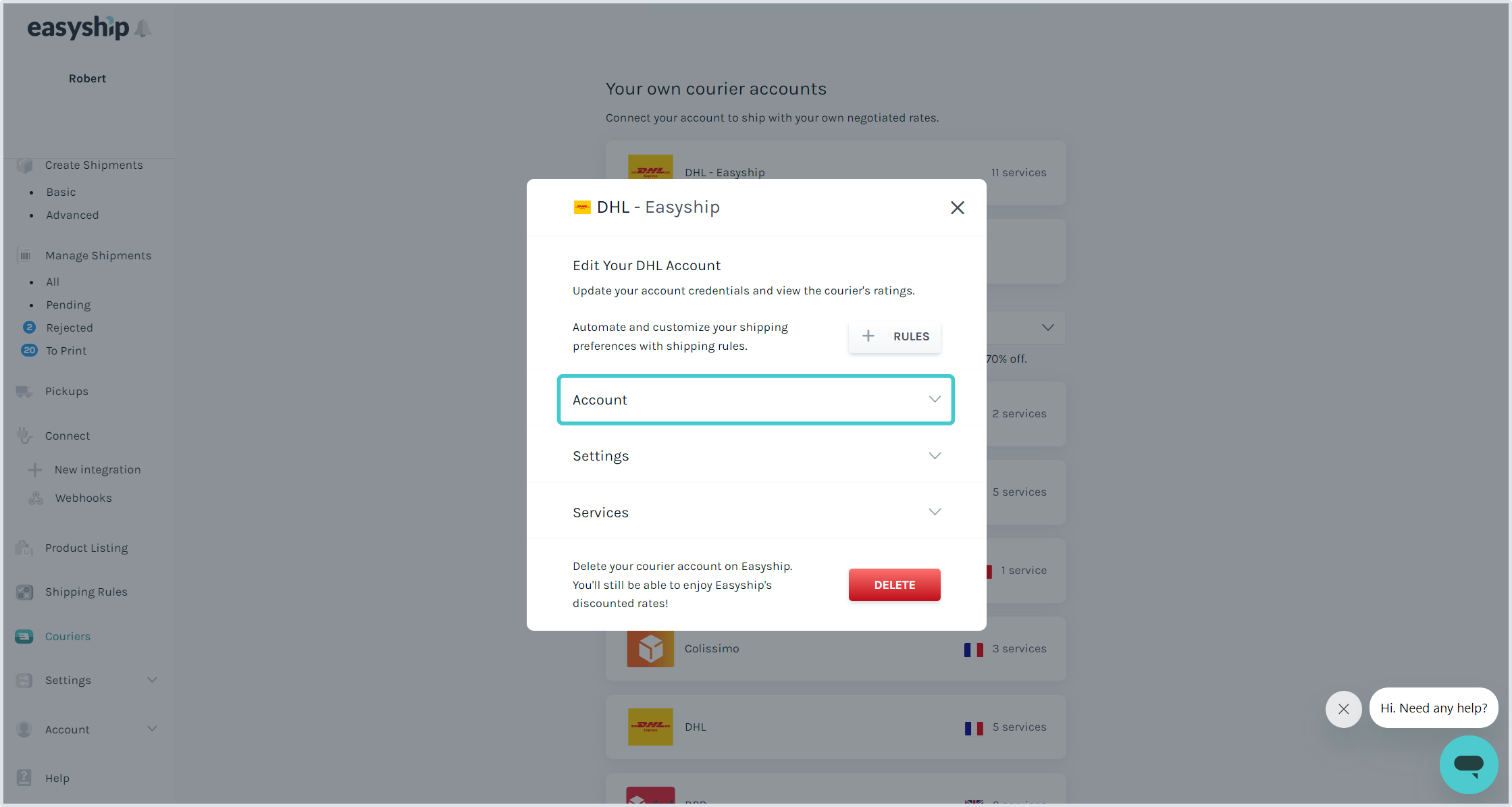
Task: Expand the Services section chevron
Action: click(x=935, y=512)
